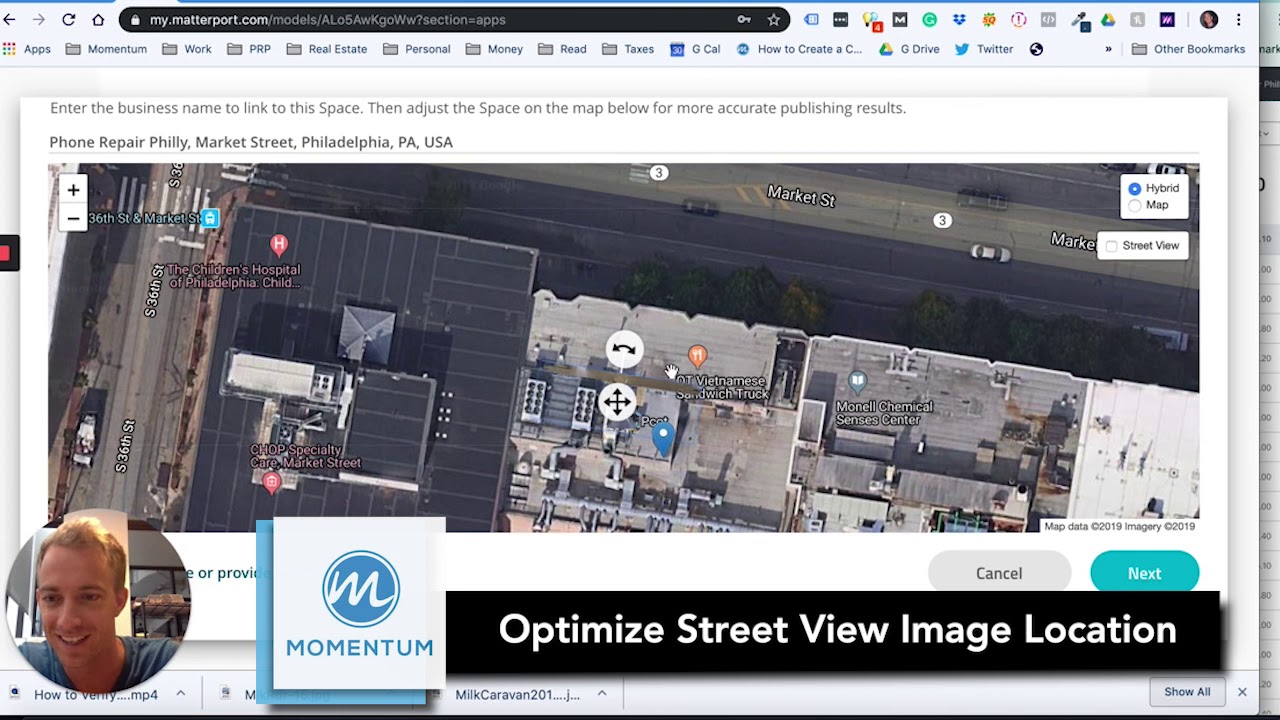Zoom in the map with plus button
1280x720 pixels.
[73, 190]
